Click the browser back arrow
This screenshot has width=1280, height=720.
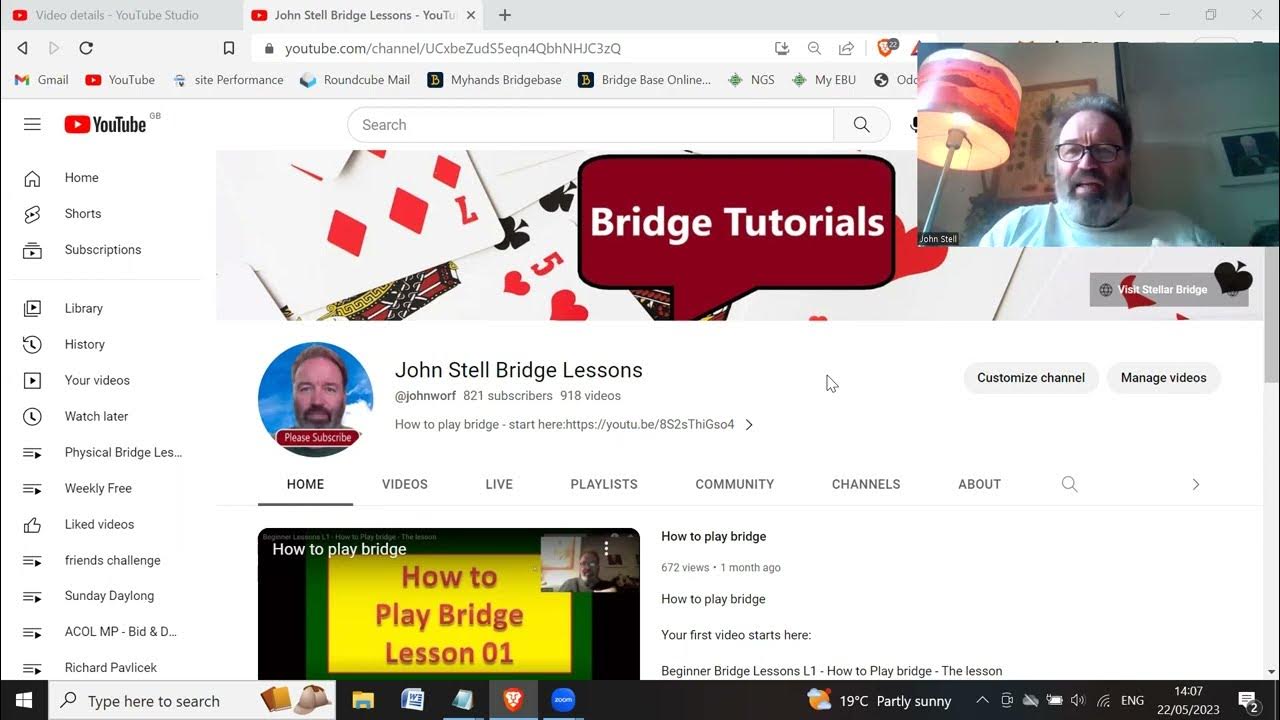pos(22,48)
